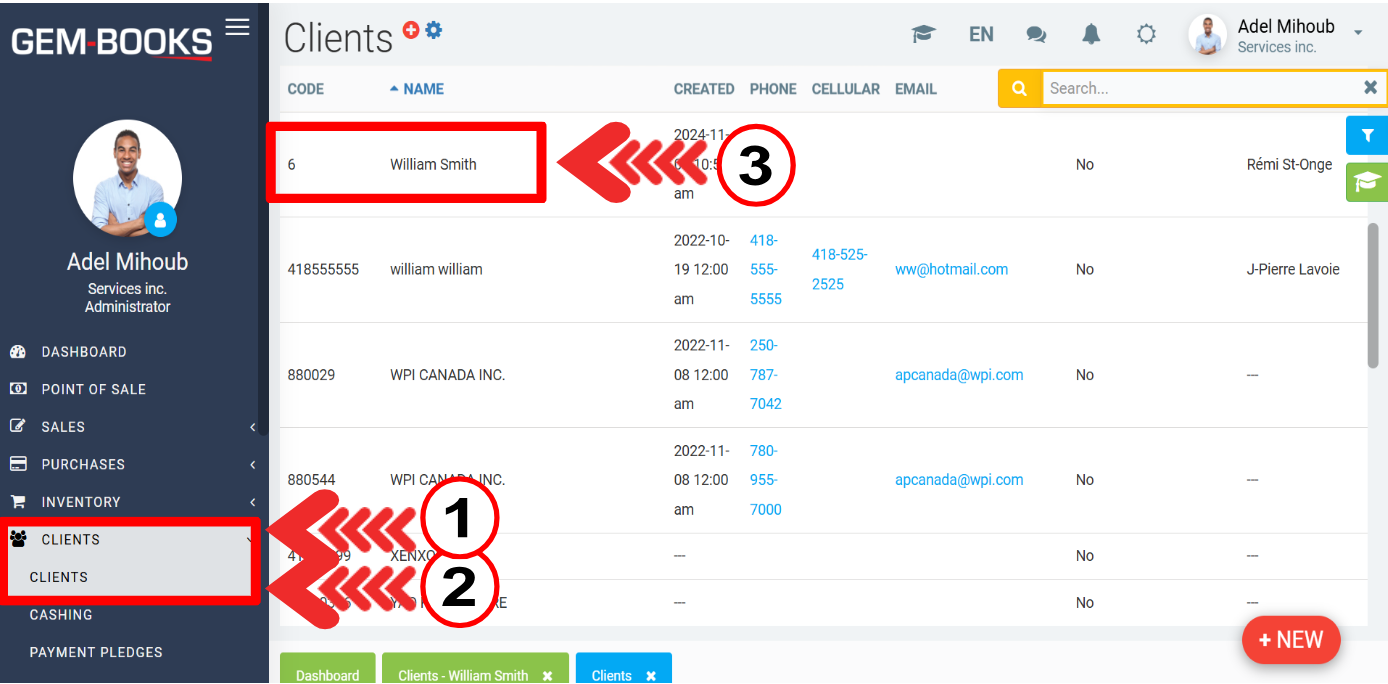Image resolution: width=1388 pixels, height=684 pixels.
Task: Open the ww@hotmail.com email link
Action: (951, 269)
